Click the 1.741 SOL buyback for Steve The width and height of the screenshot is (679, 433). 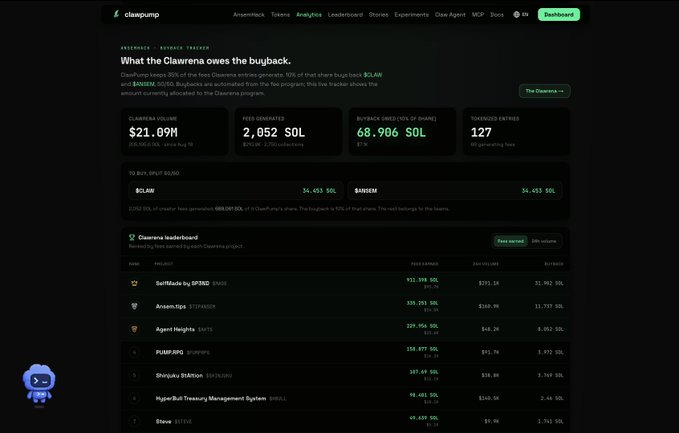pyautogui.click(x=550, y=421)
